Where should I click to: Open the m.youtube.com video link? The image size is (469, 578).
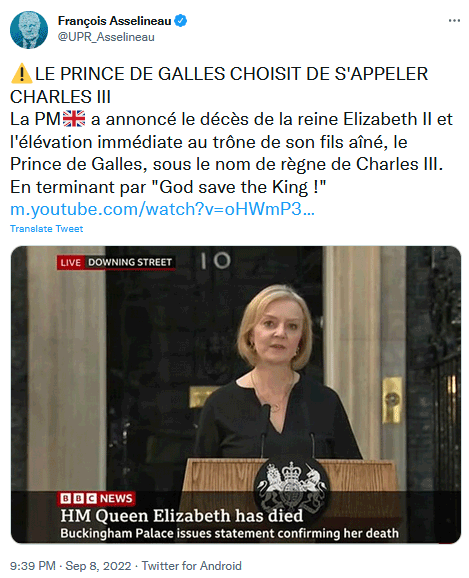tap(162, 209)
